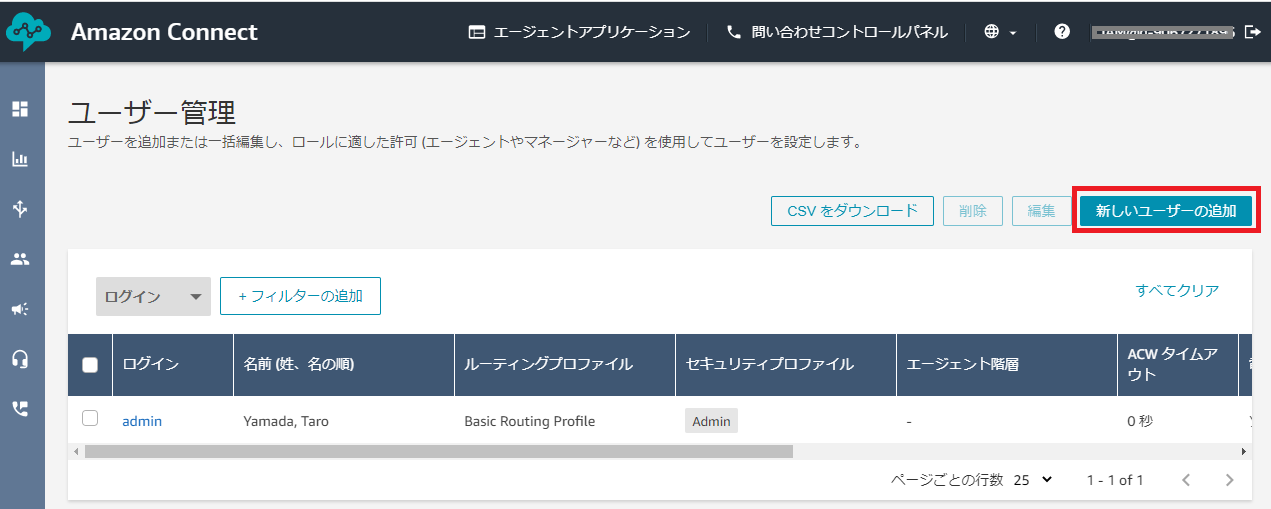Viewport: 1271px width, 509px height.
Task: Click the help question mark icon
Action: 1063,32
